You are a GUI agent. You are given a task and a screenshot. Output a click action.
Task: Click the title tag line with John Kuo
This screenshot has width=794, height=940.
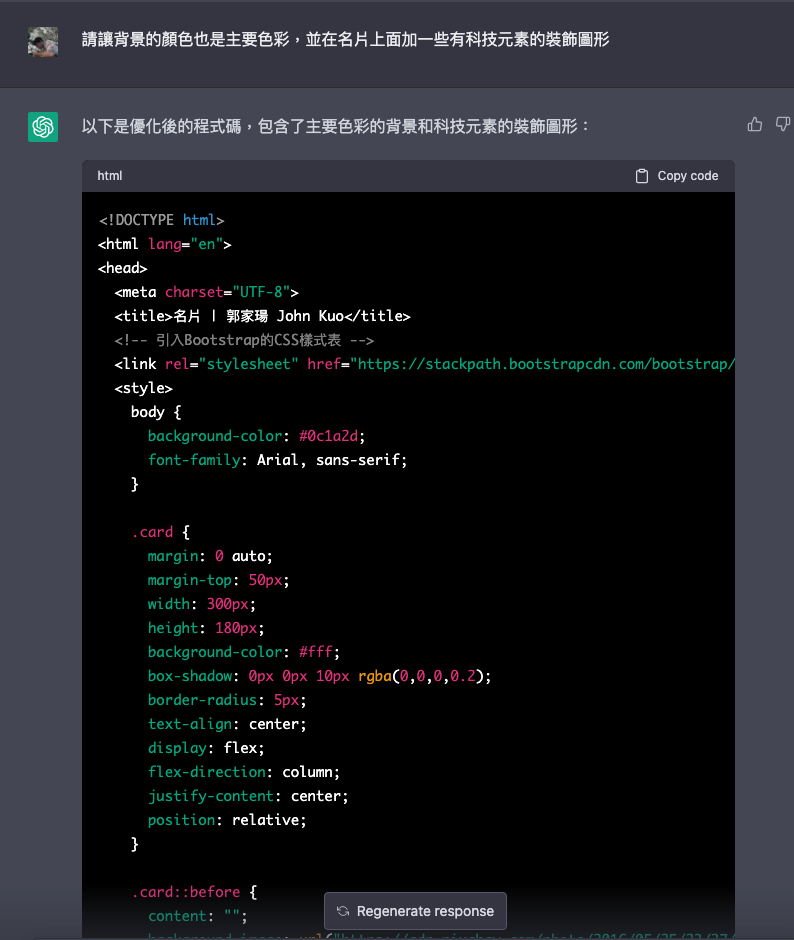tap(262, 316)
